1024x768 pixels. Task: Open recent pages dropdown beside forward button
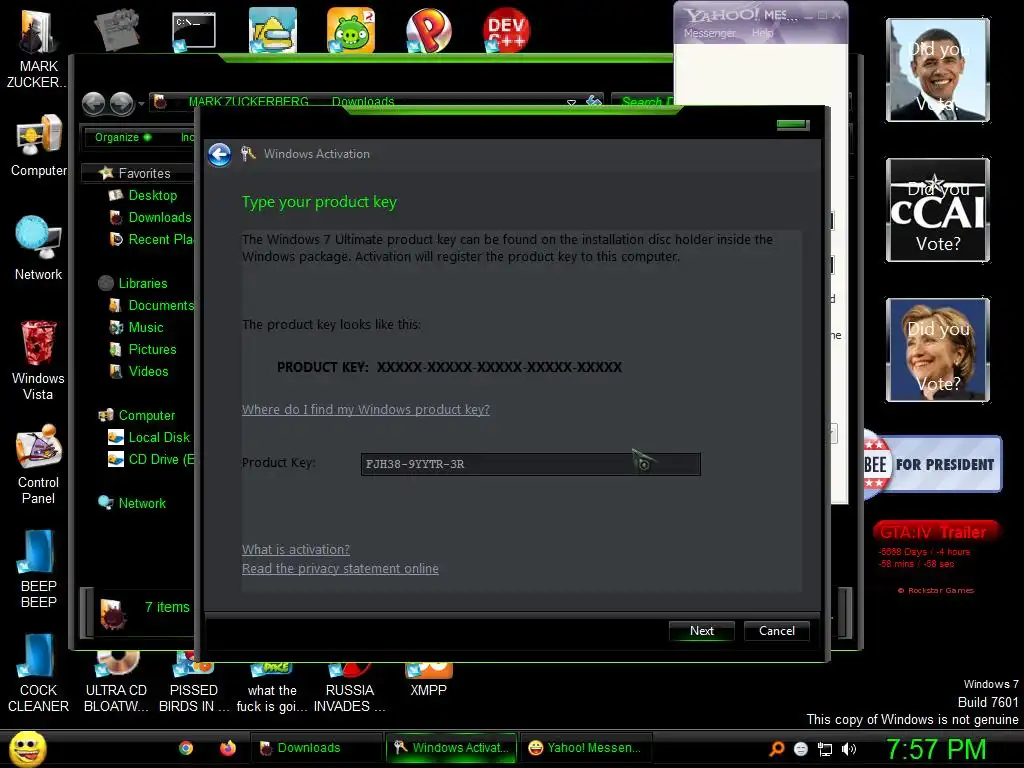pyautogui.click(x=140, y=103)
